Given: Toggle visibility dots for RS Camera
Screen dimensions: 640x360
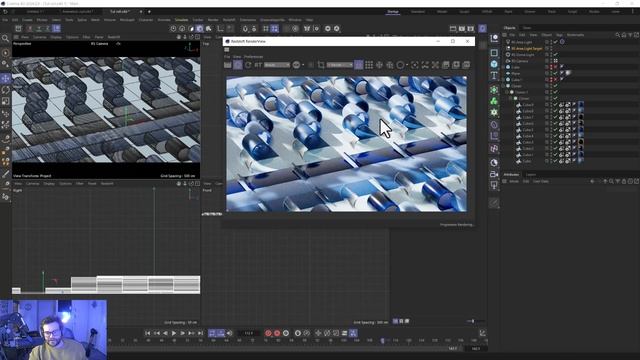Looking at the screenshot, I should click(551, 61).
